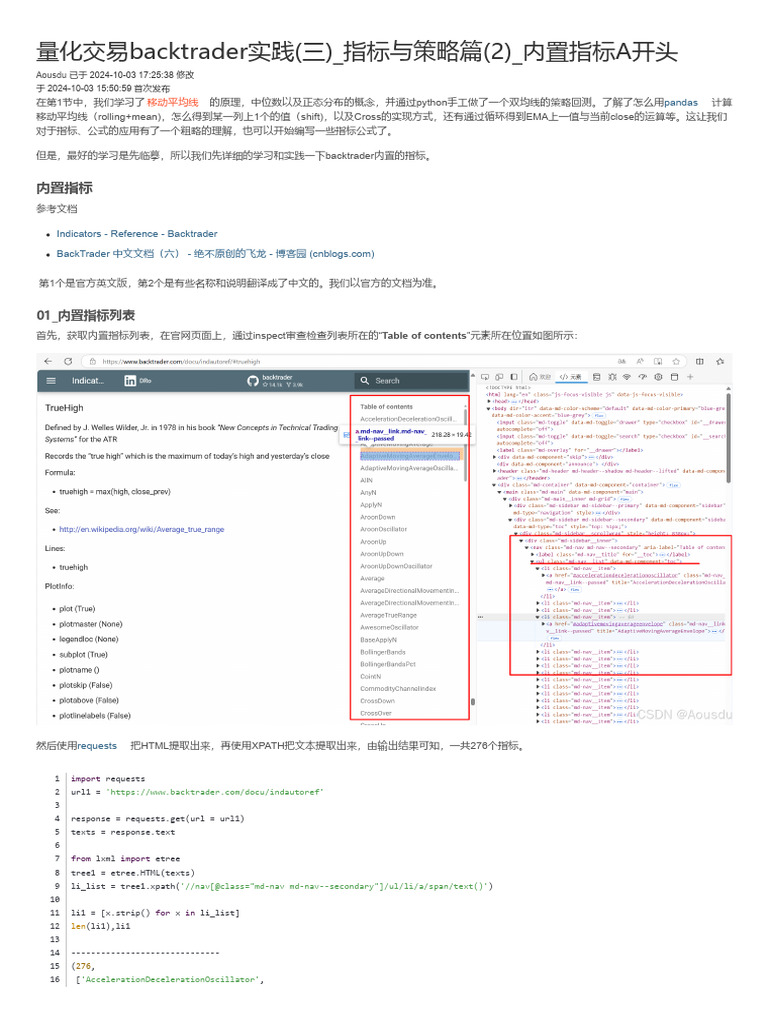Open Indicators - Reference - Backtrader link
Image resolution: width=768 pixels, height=1024 pixels.
click(x=136, y=234)
